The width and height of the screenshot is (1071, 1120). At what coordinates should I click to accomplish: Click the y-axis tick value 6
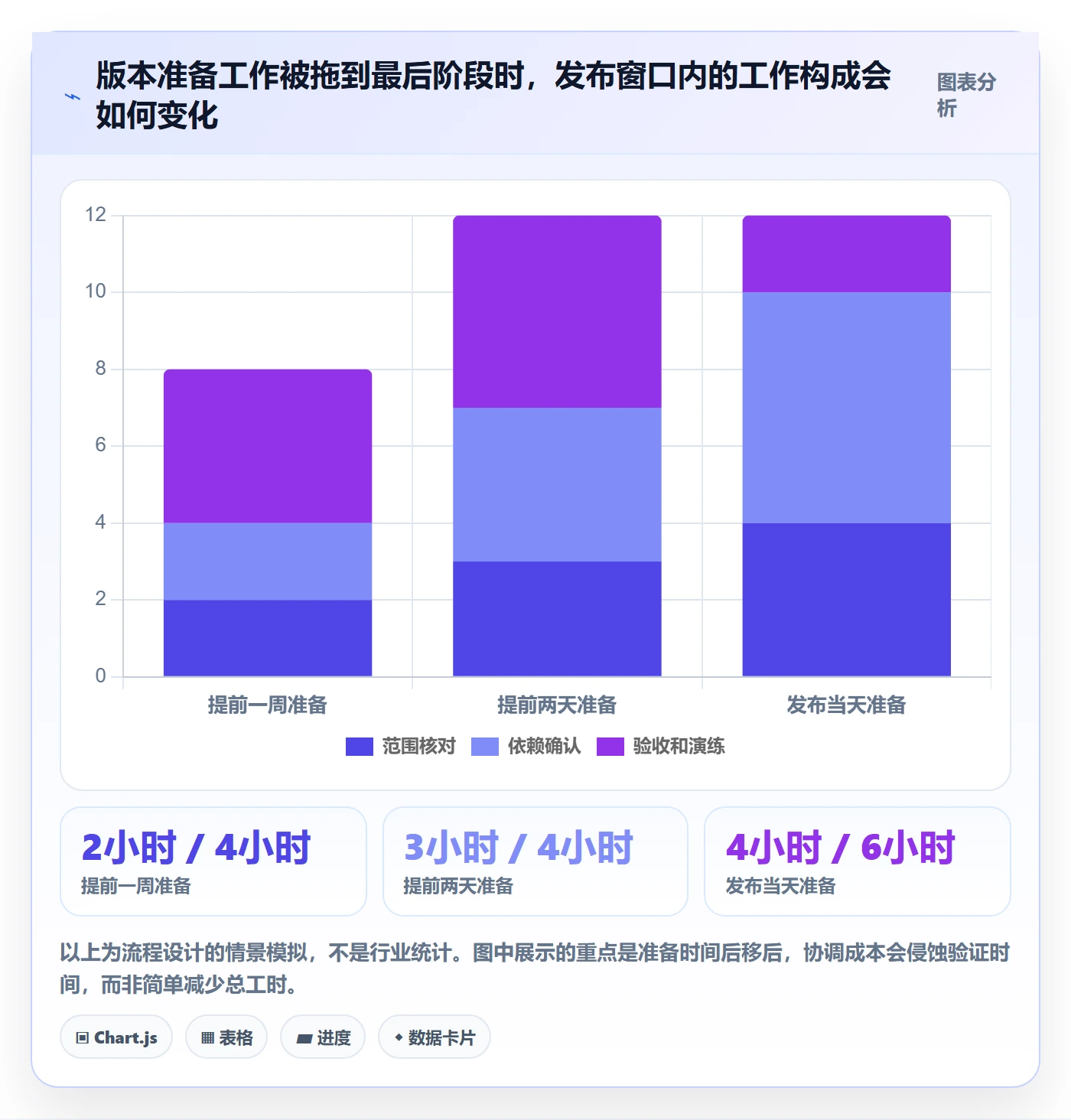coord(100,444)
